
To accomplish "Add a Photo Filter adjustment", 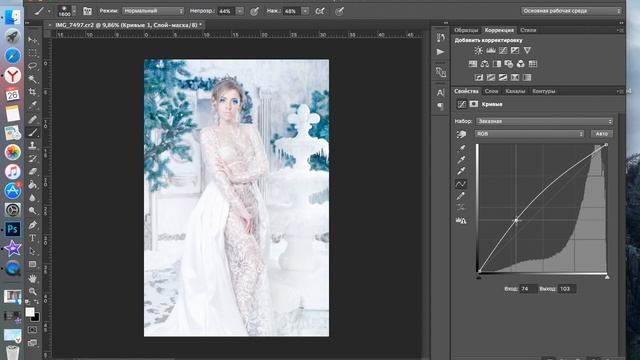I will tap(509, 64).
